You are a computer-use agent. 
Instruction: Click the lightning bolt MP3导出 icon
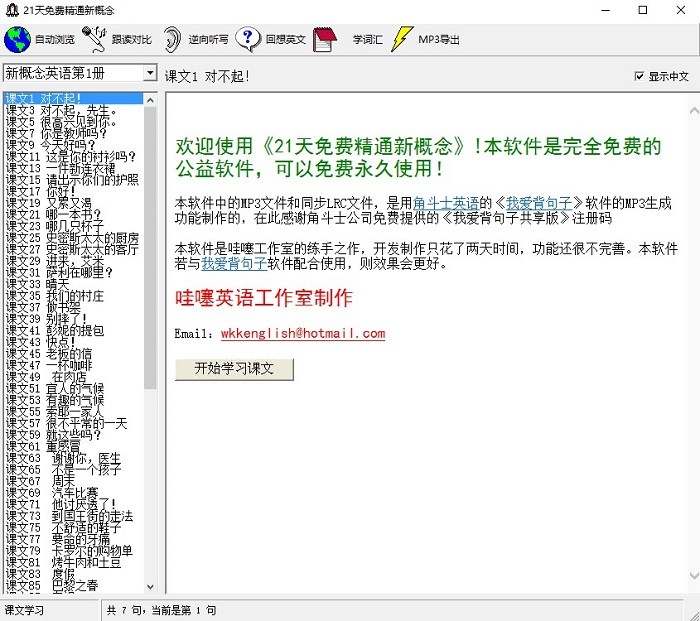[401, 40]
